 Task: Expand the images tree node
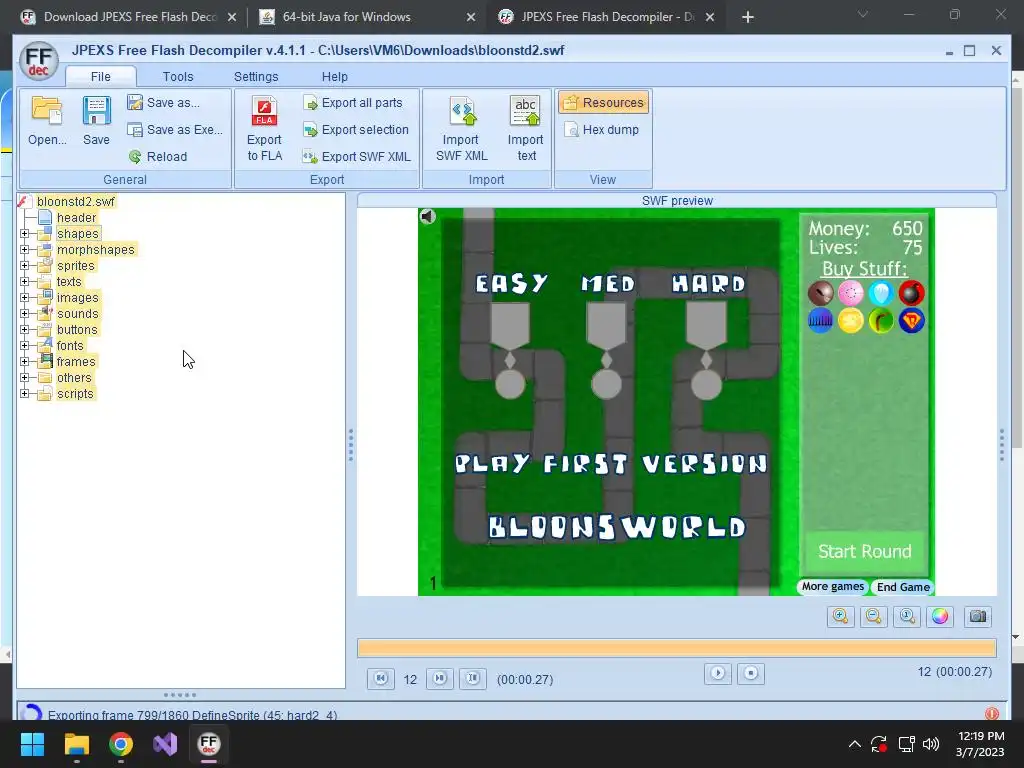pyautogui.click(x=25, y=298)
